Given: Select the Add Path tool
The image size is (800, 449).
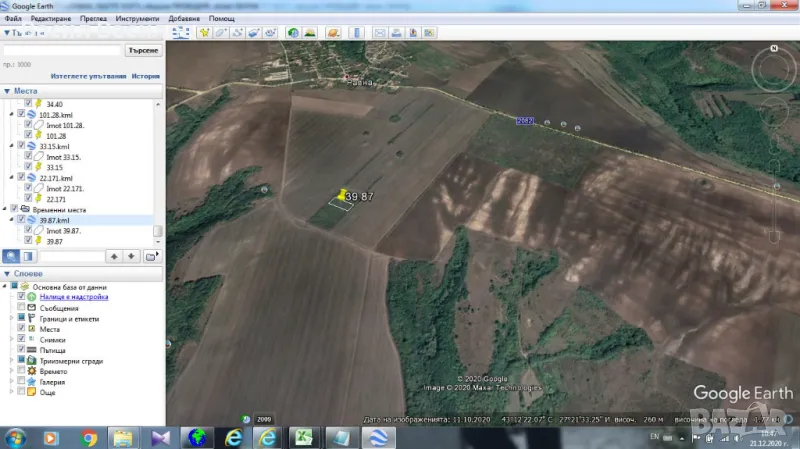Looking at the screenshot, I should coord(238,33).
